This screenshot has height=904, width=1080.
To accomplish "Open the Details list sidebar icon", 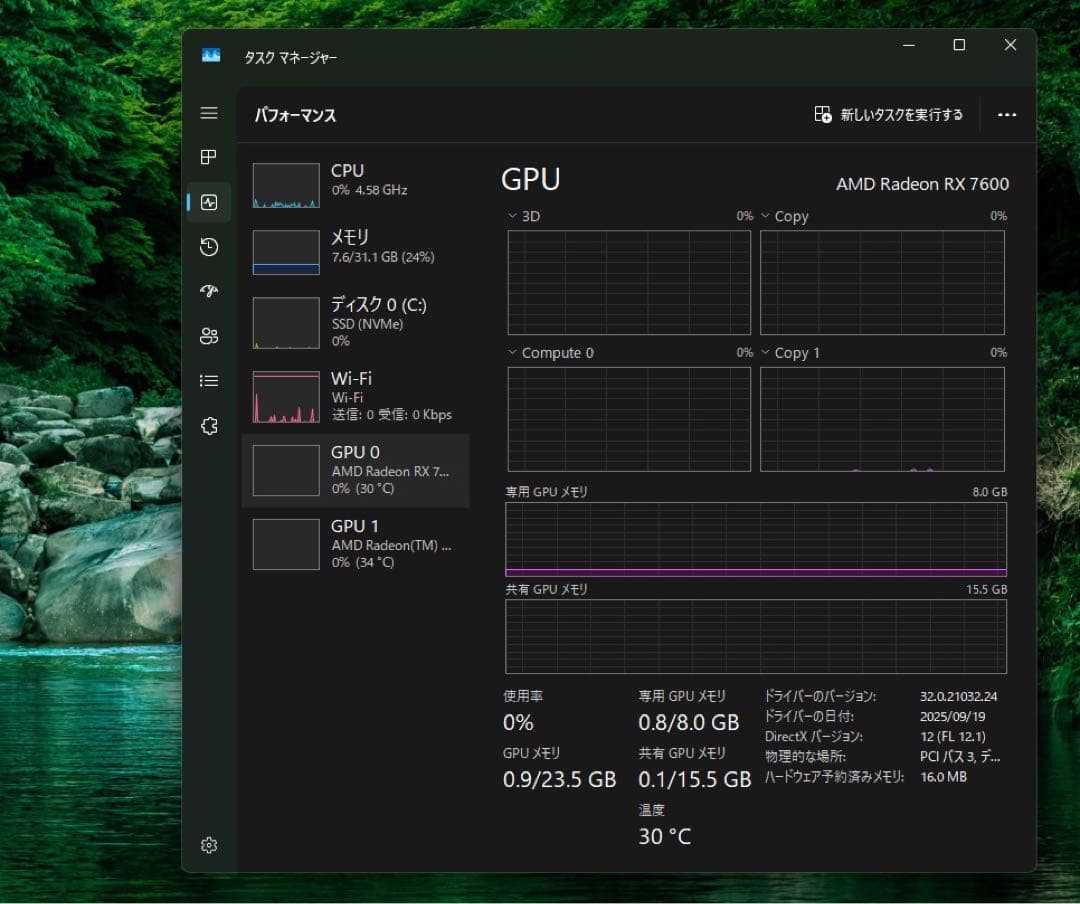I will [209, 380].
